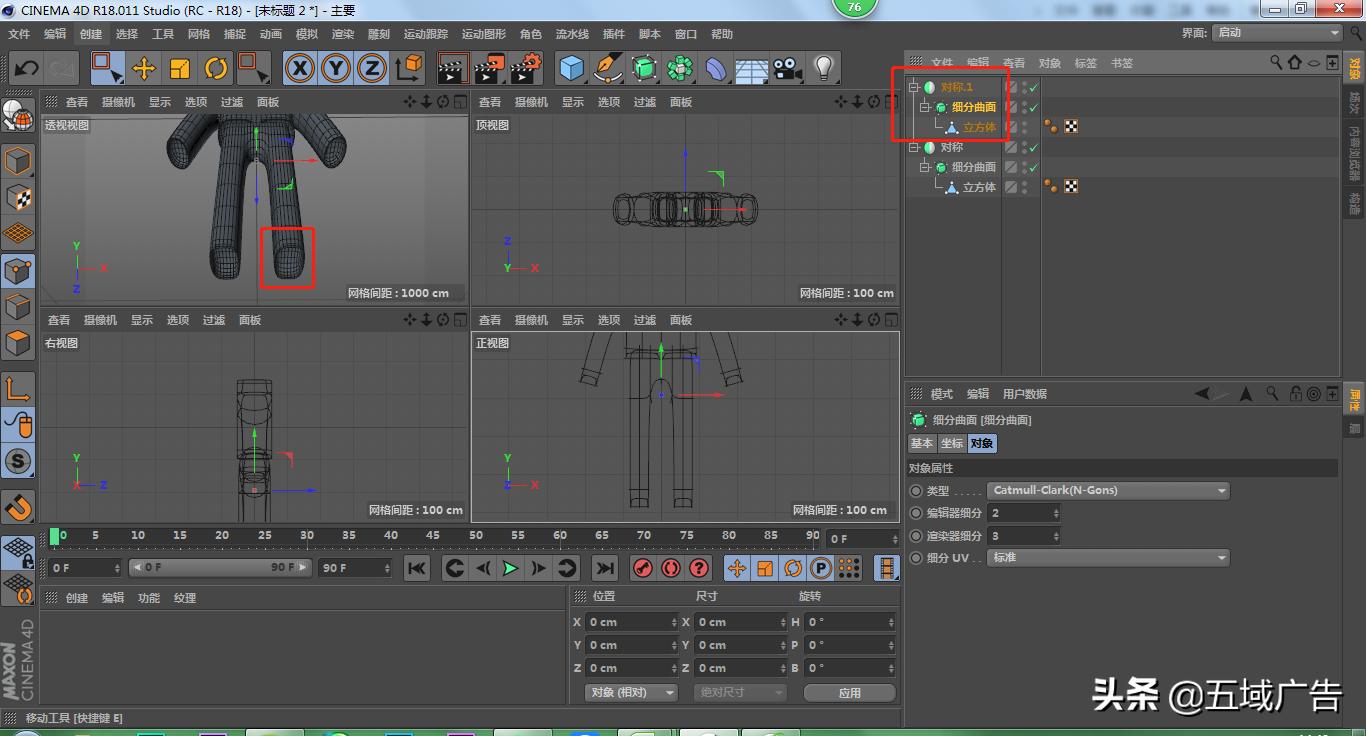Collapse the 对称.1 tree item

click(913, 87)
